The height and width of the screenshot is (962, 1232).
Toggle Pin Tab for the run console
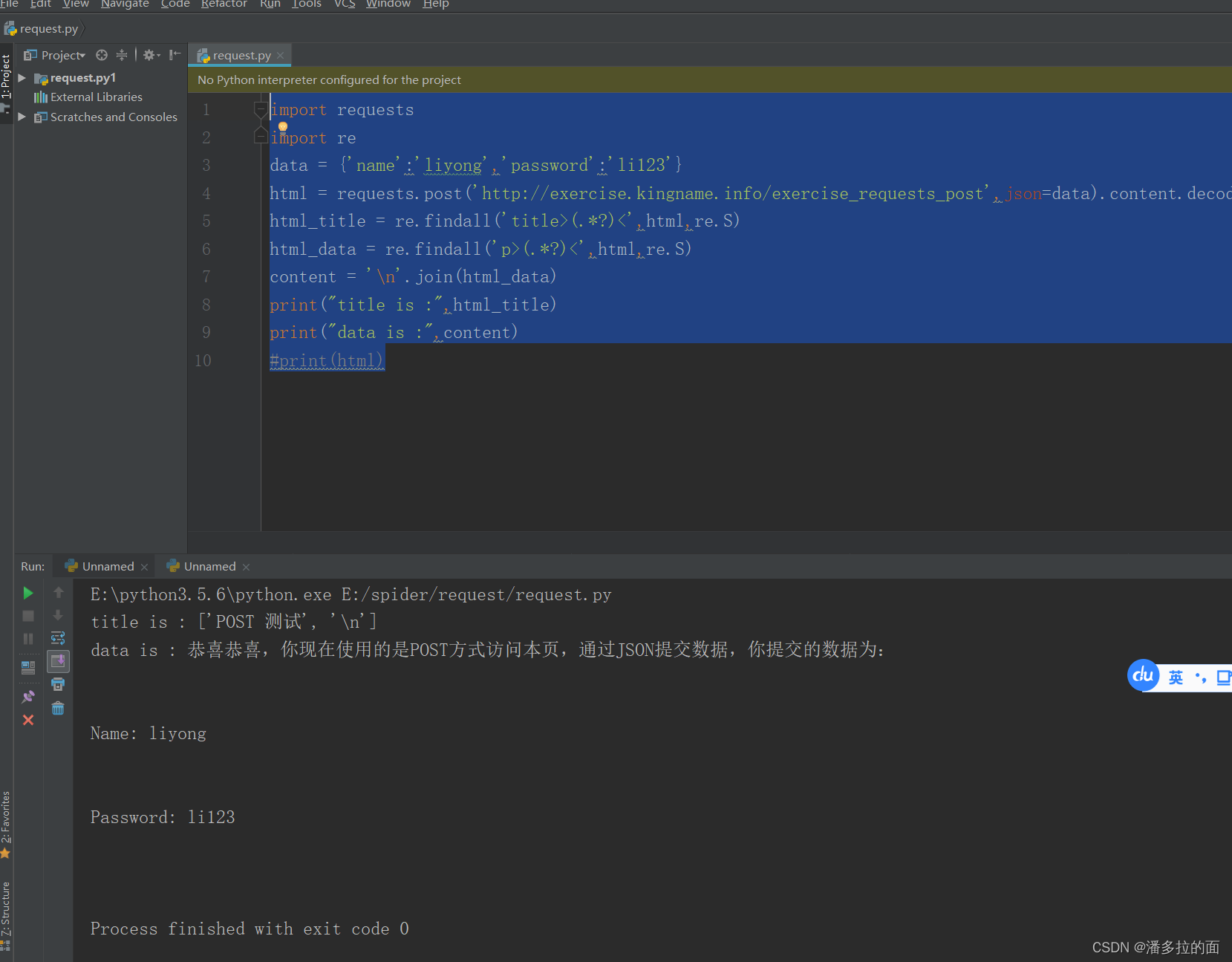[x=28, y=696]
